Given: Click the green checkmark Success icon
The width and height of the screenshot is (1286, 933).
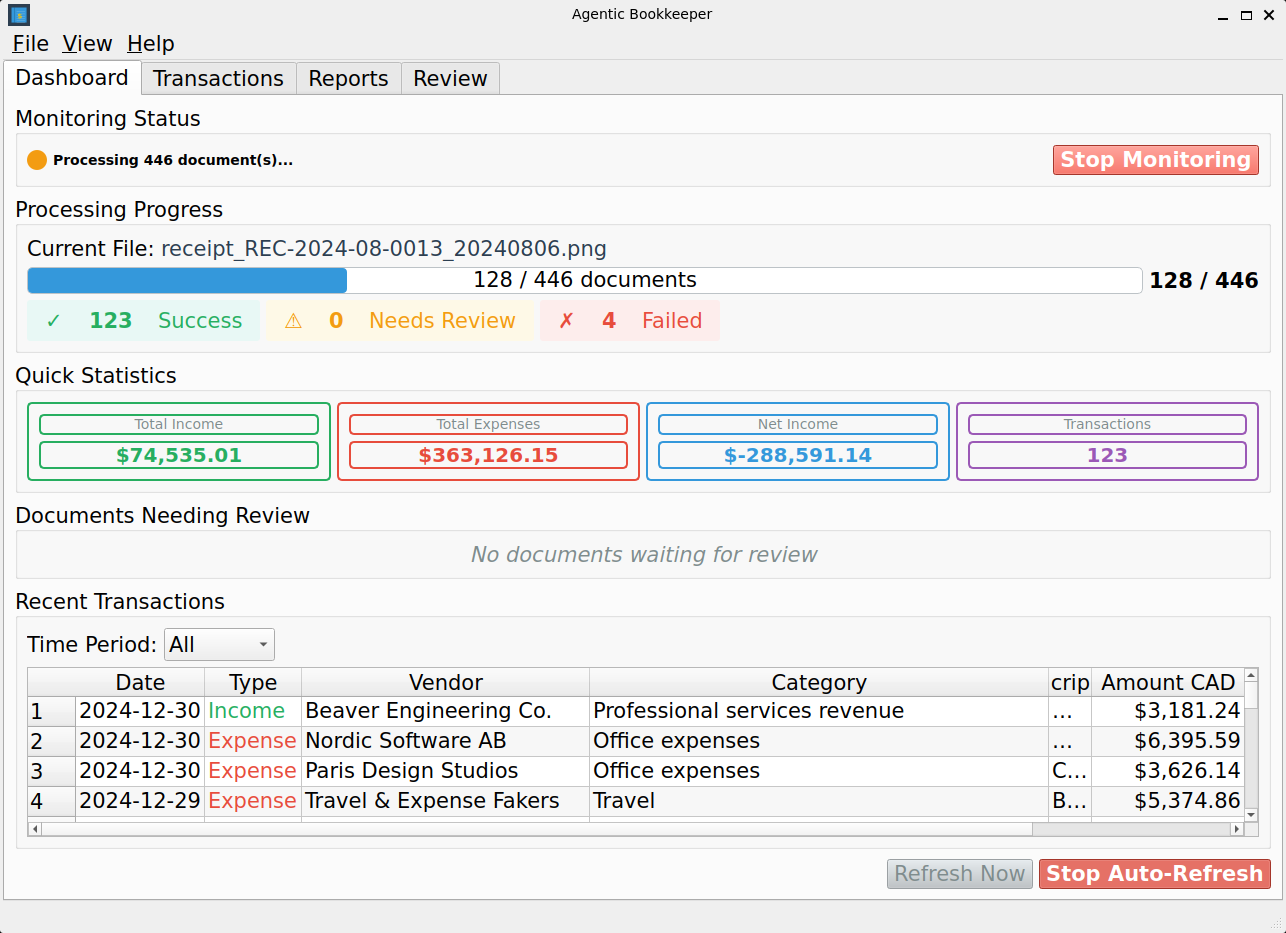Looking at the screenshot, I should tap(54, 320).
